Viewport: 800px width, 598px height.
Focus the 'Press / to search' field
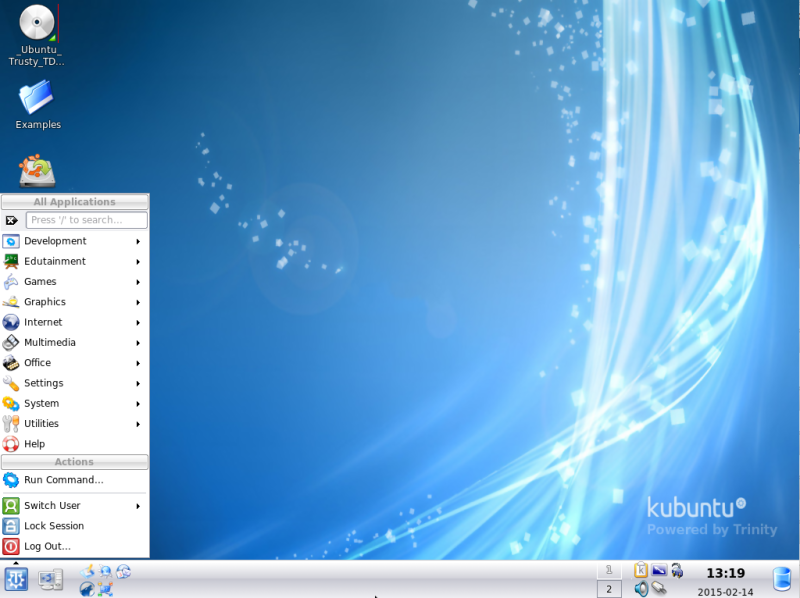tap(87, 220)
